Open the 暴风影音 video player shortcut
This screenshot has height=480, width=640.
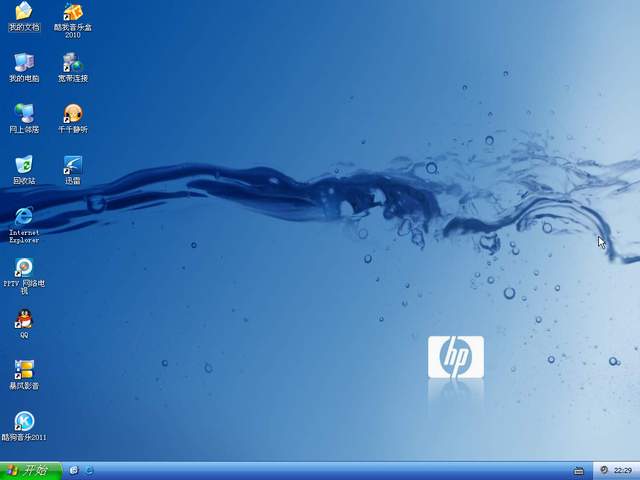[x=23, y=371]
